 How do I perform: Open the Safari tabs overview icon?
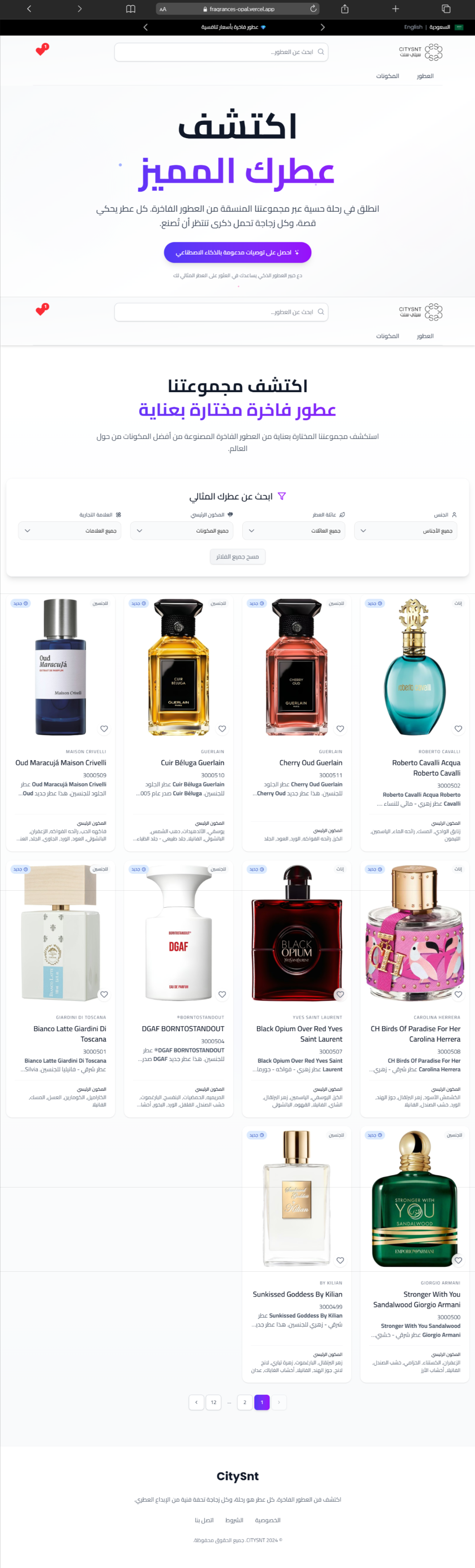pos(446,9)
